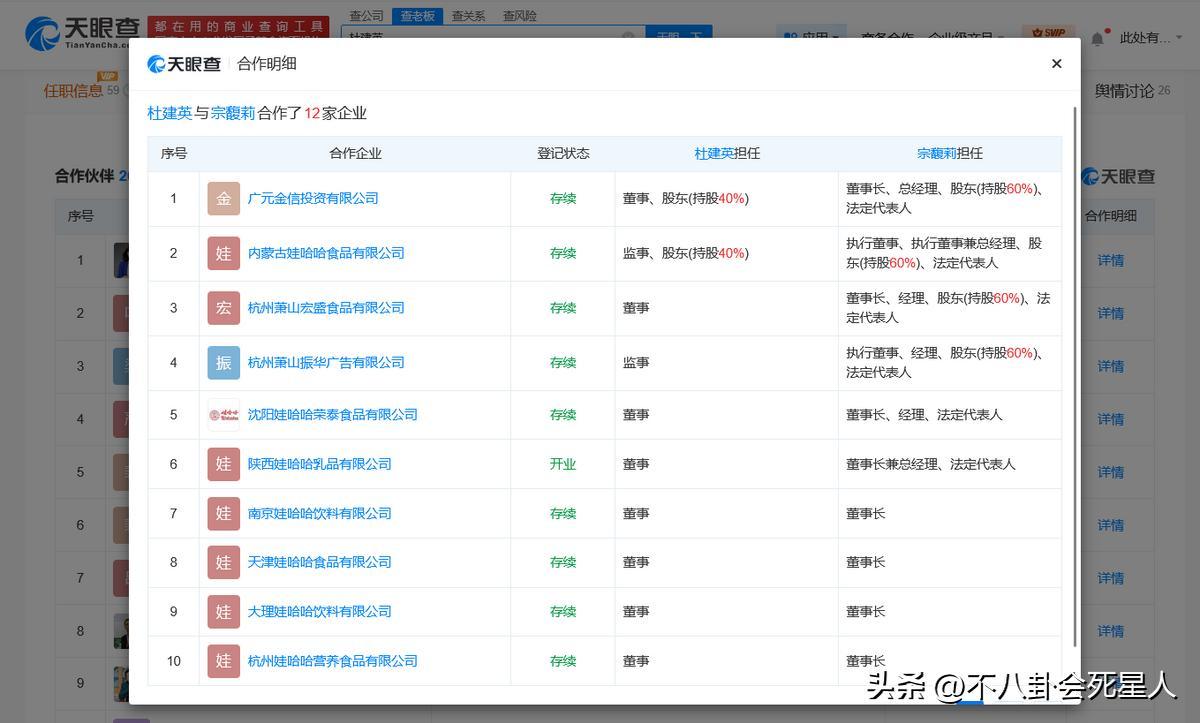Screen dimensions: 1200x723
Task: Click the 宏 icon for 杭州萧山宏盛食品
Action: pyautogui.click(x=224, y=308)
